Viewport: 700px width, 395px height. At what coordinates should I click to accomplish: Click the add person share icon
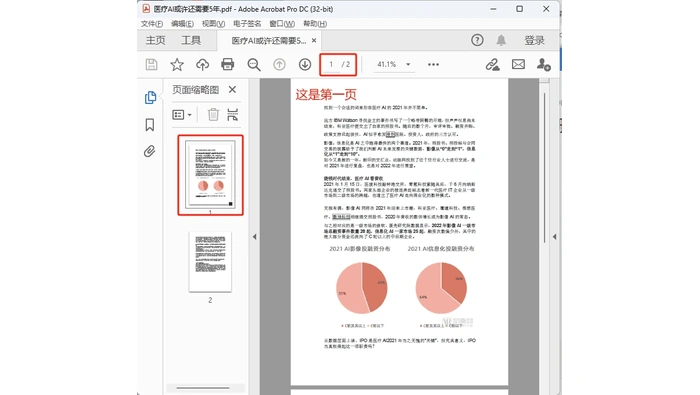point(543,65)
